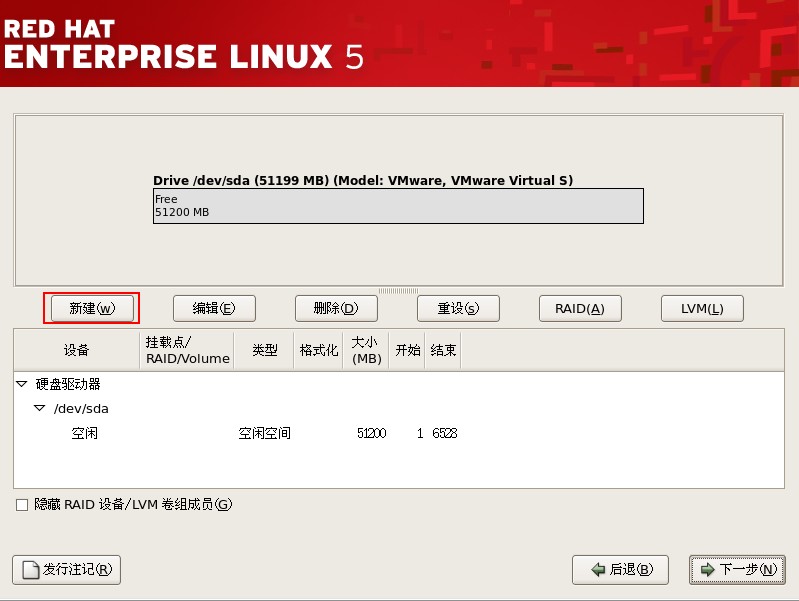Sort by 设备 column header

pos(76,350)
